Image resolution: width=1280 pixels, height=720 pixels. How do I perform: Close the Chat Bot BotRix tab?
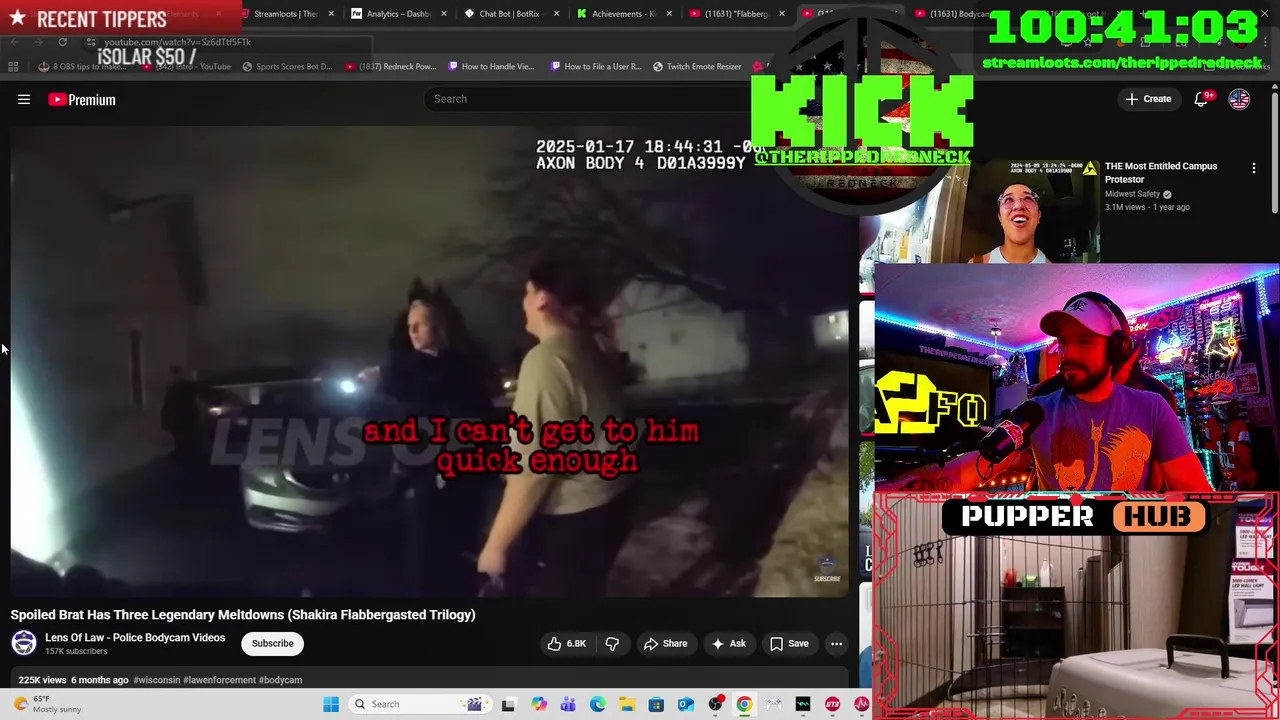pyautogui.click(x=556, y=14)
